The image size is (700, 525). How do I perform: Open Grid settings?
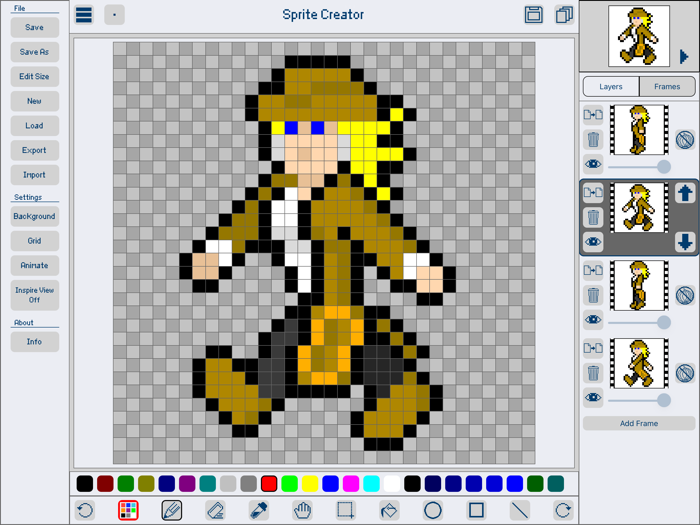[34, 241]
